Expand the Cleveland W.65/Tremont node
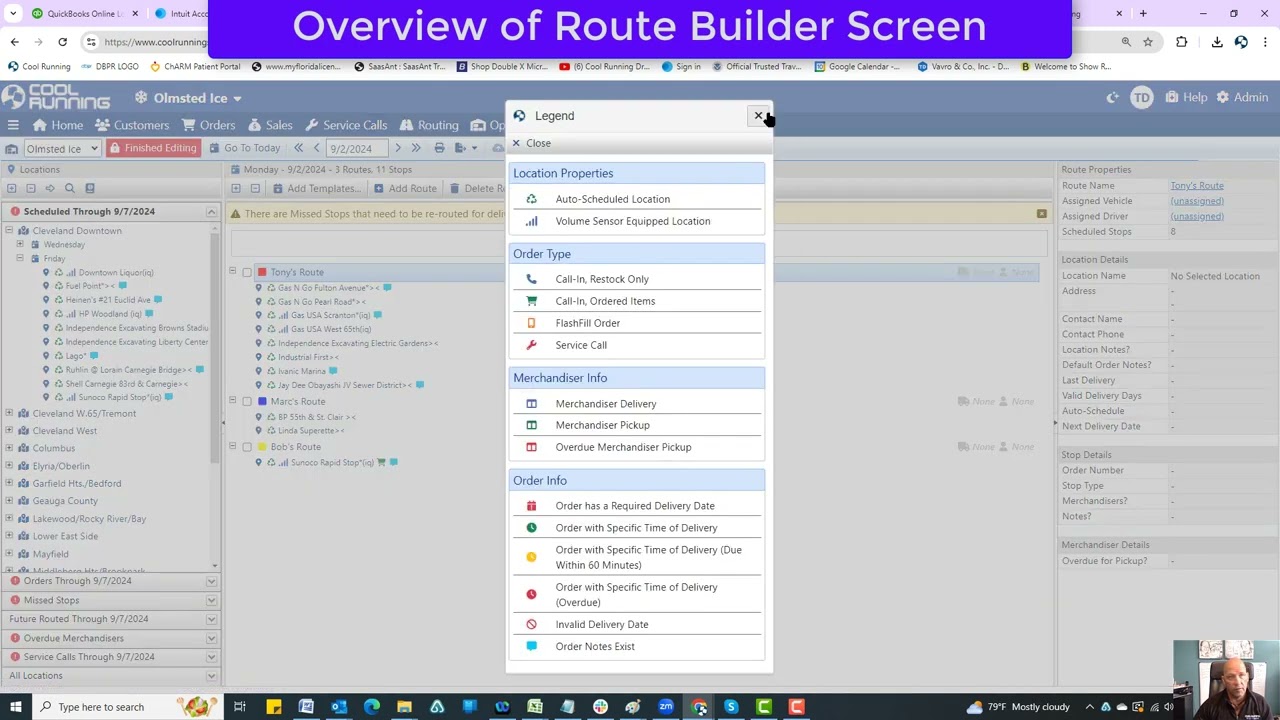 [x=9, y=413]
